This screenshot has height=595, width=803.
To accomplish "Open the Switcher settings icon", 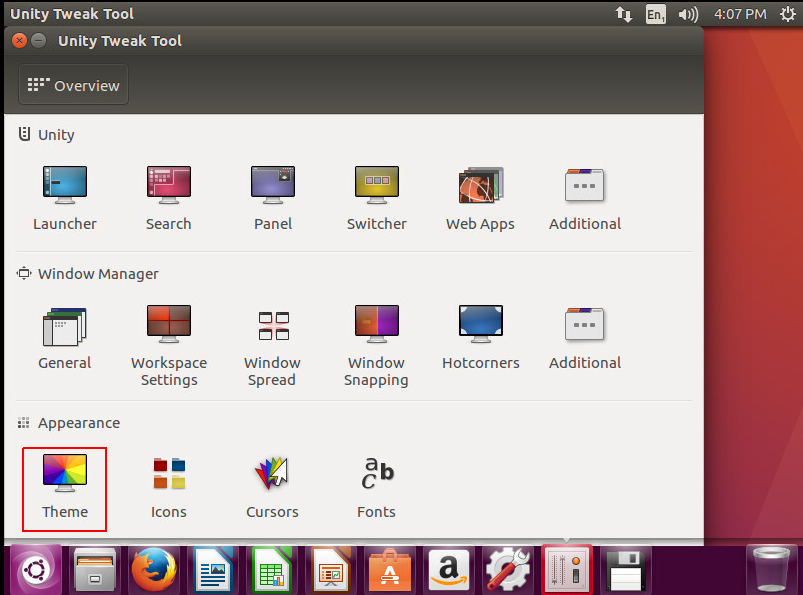I will click(376, 185).
